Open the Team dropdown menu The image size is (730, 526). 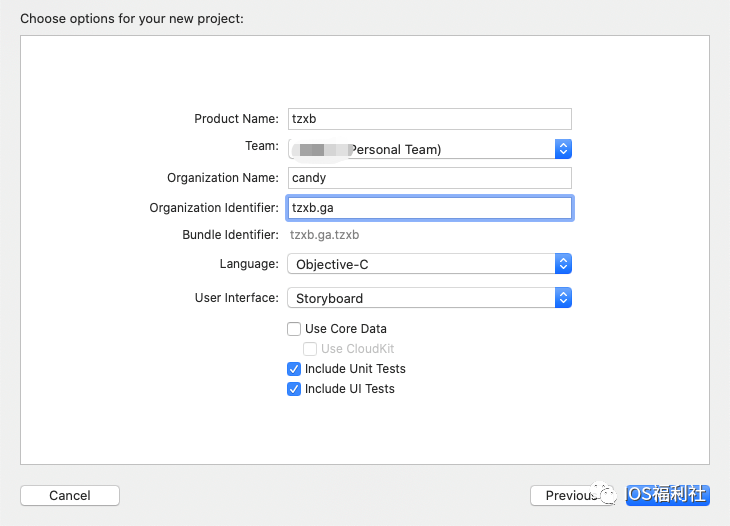[420, 149]
